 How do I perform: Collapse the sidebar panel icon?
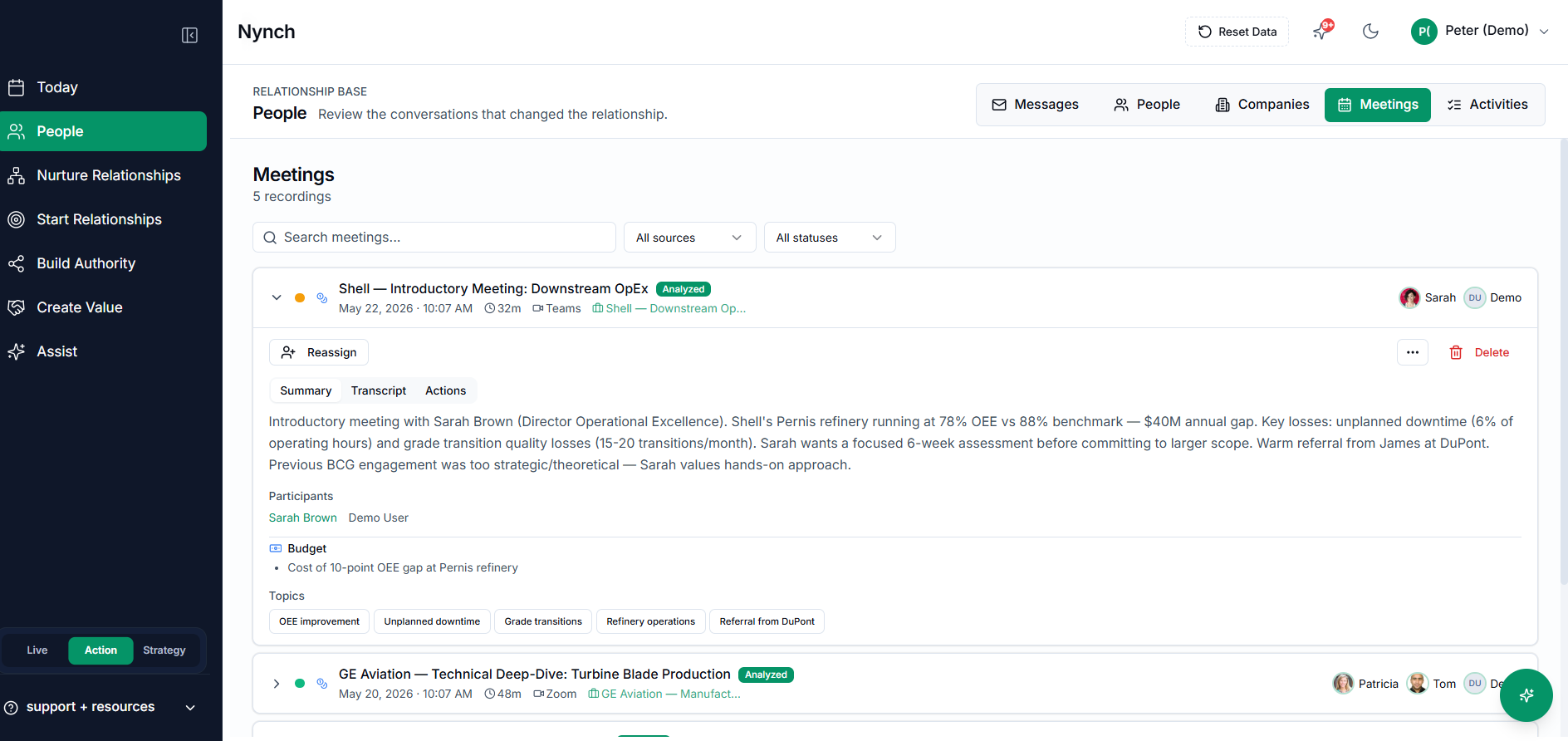[x=189, y=35]
